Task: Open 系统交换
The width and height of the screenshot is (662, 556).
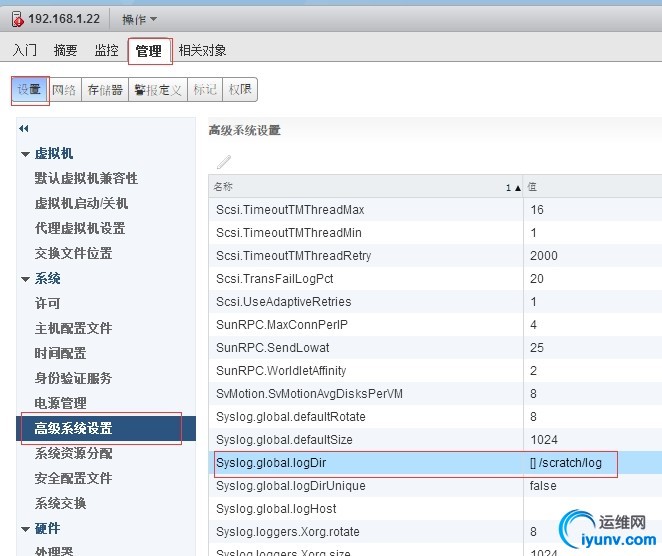Action: [60, 503]
